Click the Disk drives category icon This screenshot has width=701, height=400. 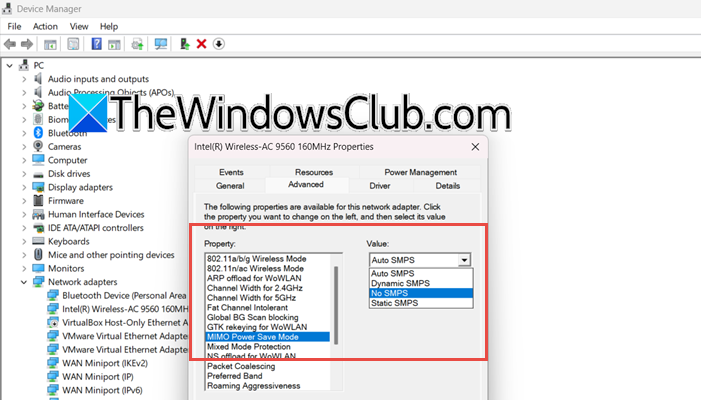38,174
